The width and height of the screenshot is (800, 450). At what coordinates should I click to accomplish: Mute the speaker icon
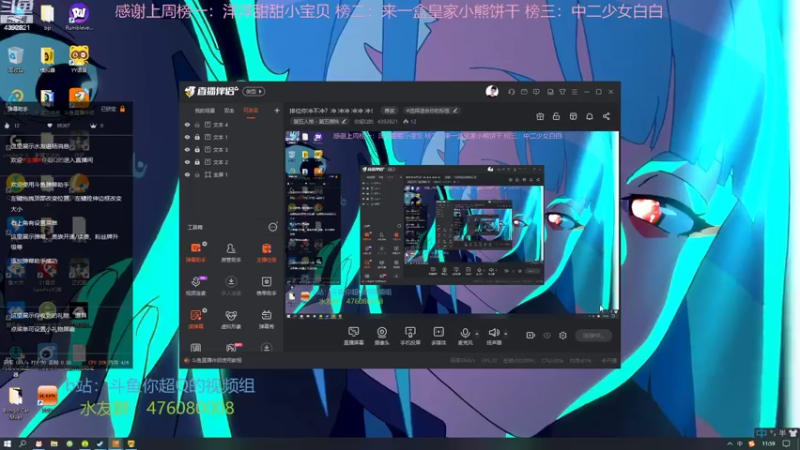pos(493,333)
